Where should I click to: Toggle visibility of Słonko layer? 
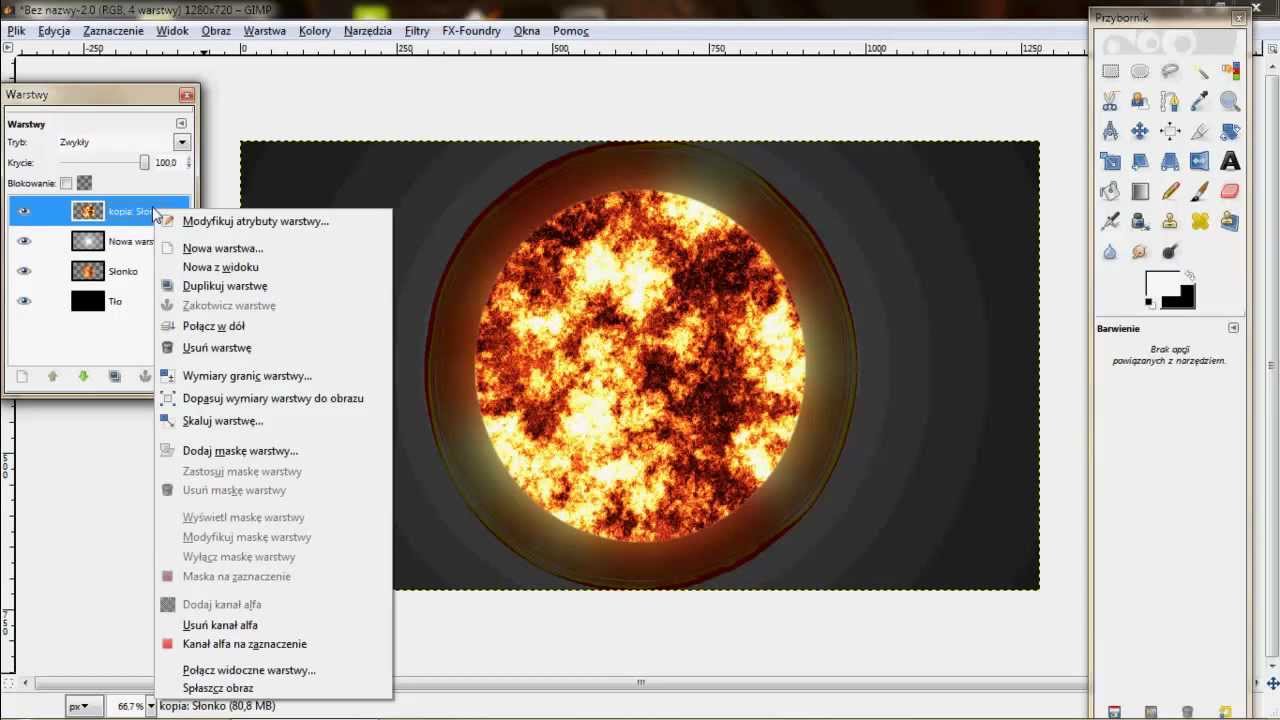pyautogui.click(x=24, y=271)
